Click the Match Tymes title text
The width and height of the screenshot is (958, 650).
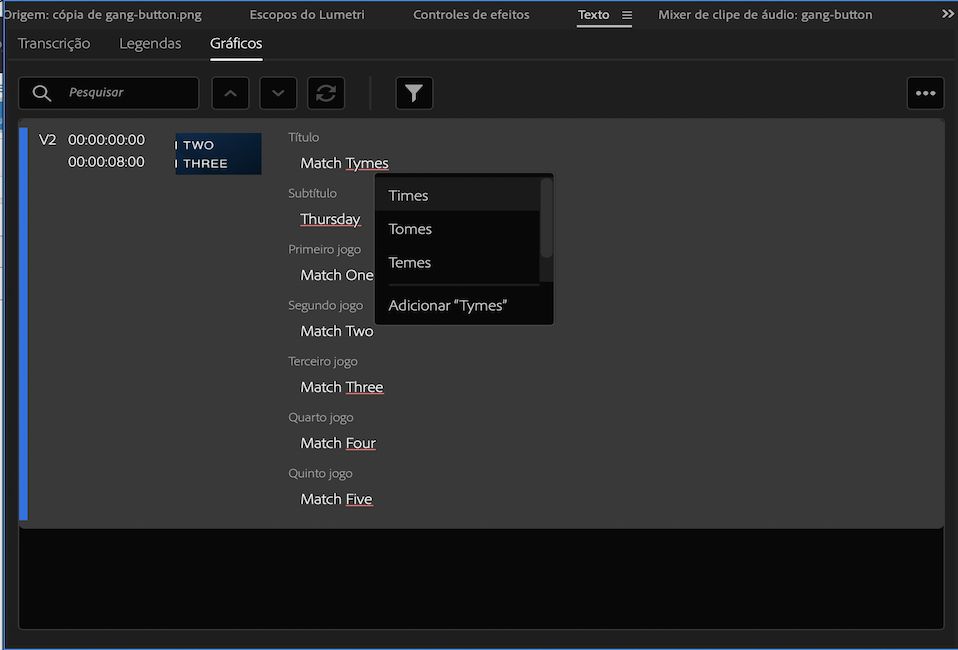(345, 163)
